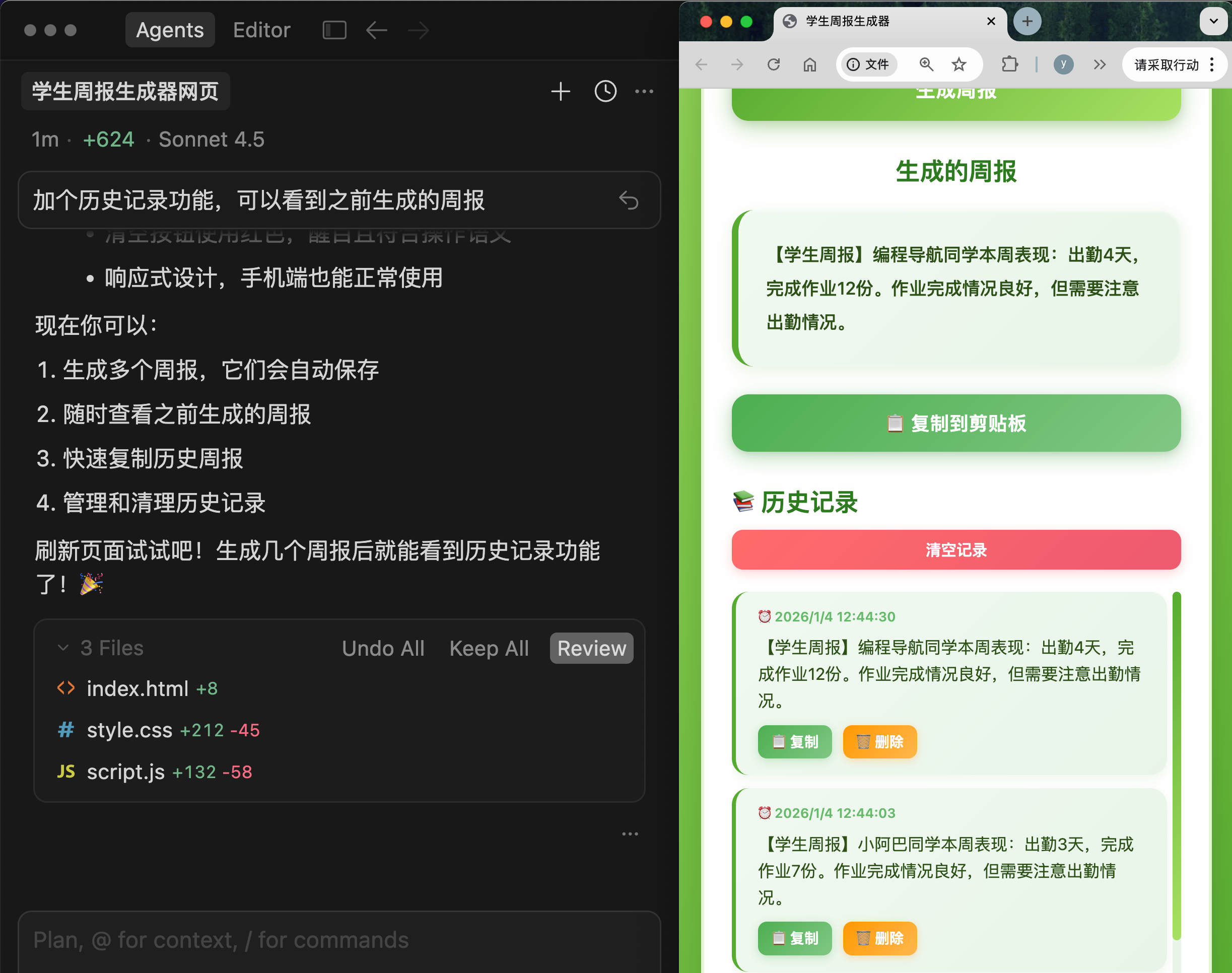Click Keep All changes button
The height and width of the screenshot is (973, 1232).
(x=489, y=648)
